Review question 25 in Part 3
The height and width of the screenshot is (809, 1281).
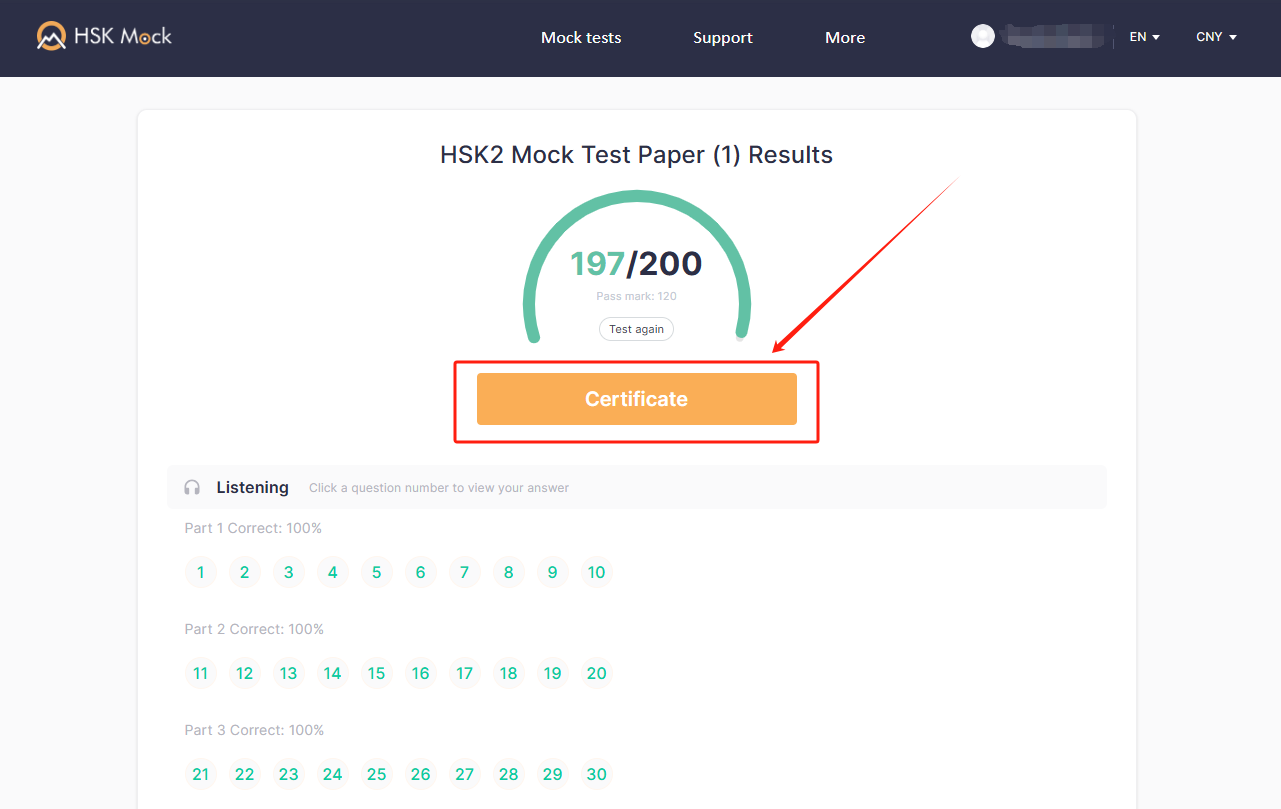tap(376, 774)
